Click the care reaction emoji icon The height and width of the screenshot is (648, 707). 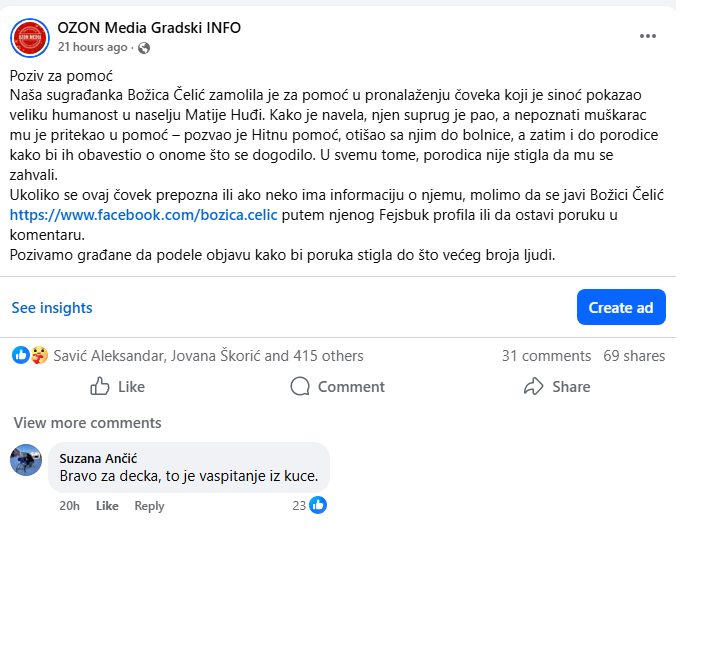39,355
